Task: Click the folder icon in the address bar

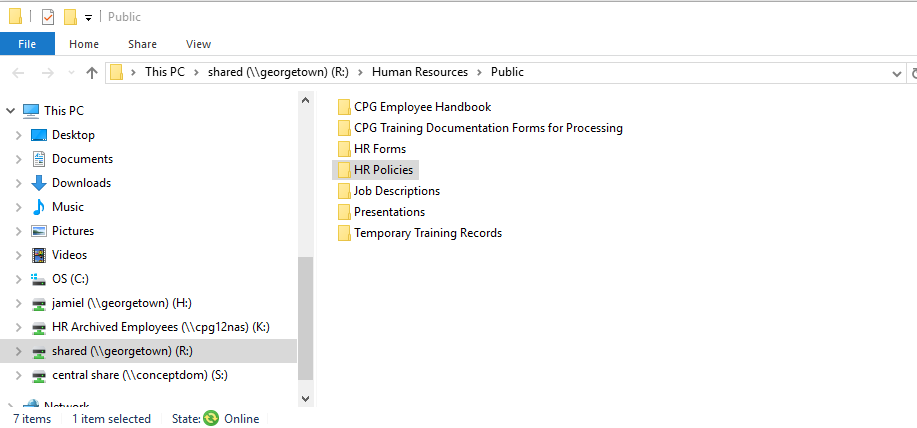Action: coord(117,72)
